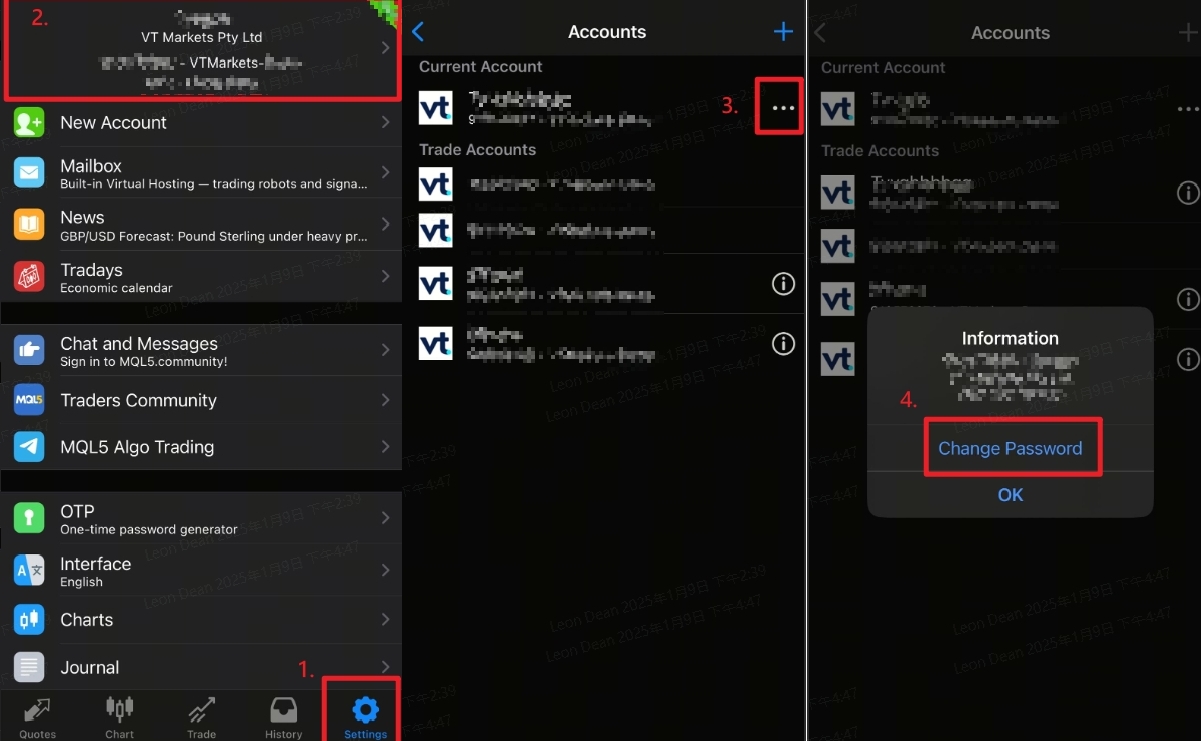Expand the Chat and Messages chevron

coord(385,350)
